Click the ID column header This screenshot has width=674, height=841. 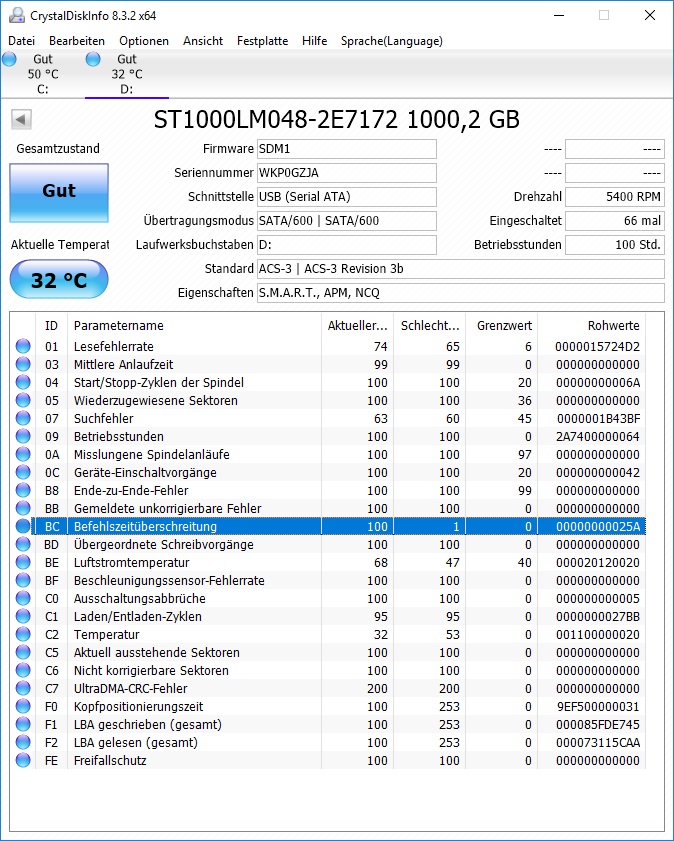click(x=51, y=326)
